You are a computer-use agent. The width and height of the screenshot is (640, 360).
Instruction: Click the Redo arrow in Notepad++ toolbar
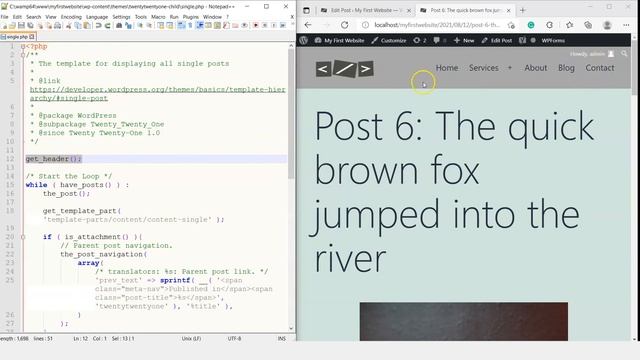click(107, 25)
